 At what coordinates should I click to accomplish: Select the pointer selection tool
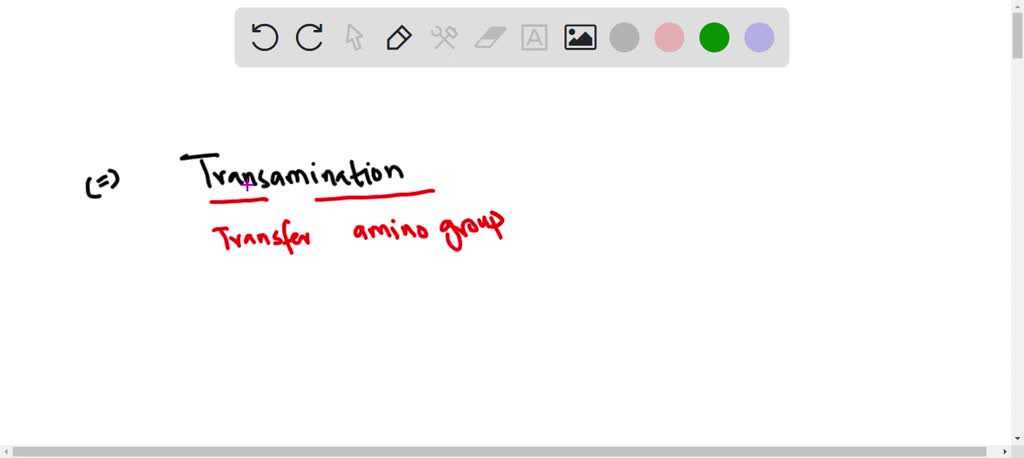354,38
